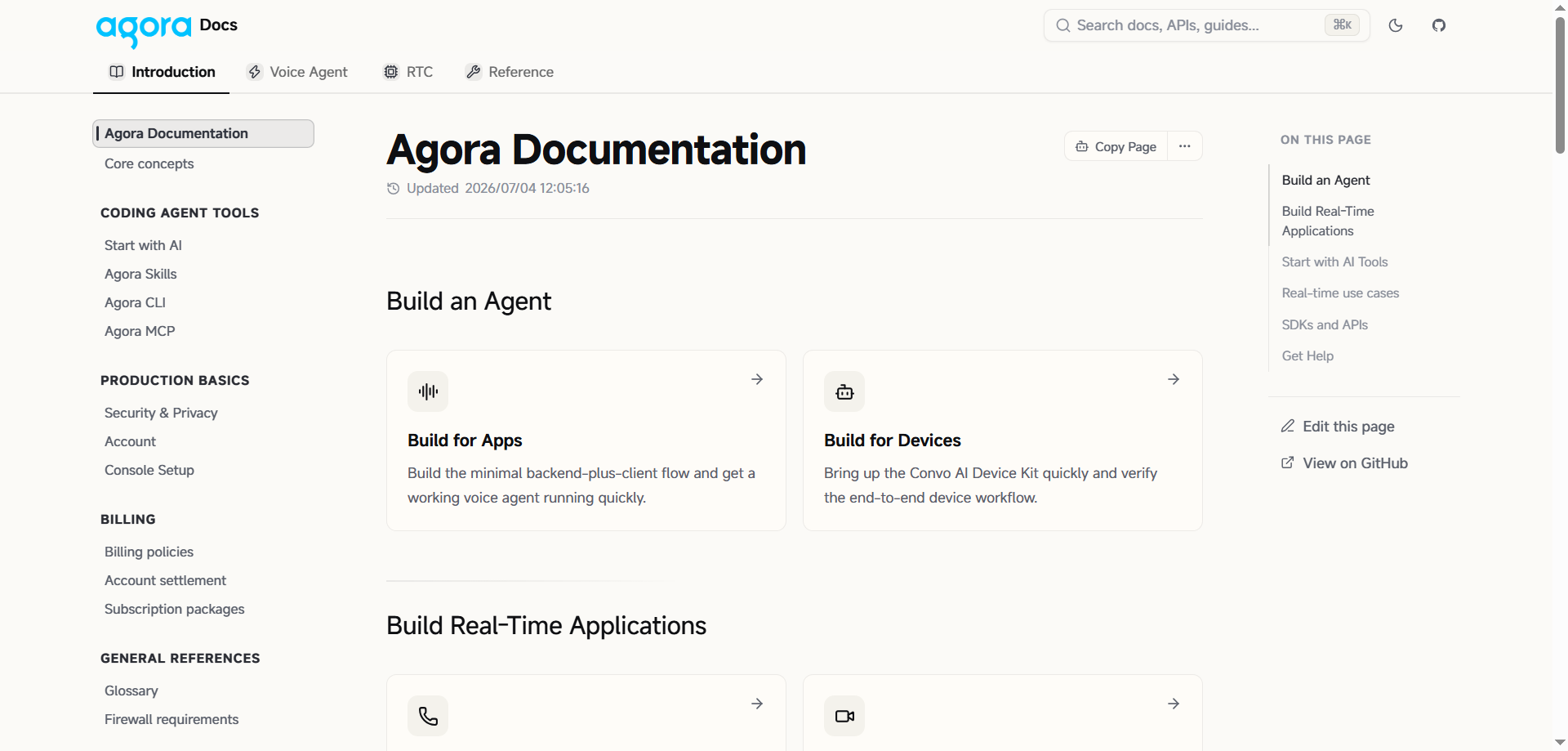Open Billing policies page
The width and height of the screenshot is (1568, 751).
[149, 552]
